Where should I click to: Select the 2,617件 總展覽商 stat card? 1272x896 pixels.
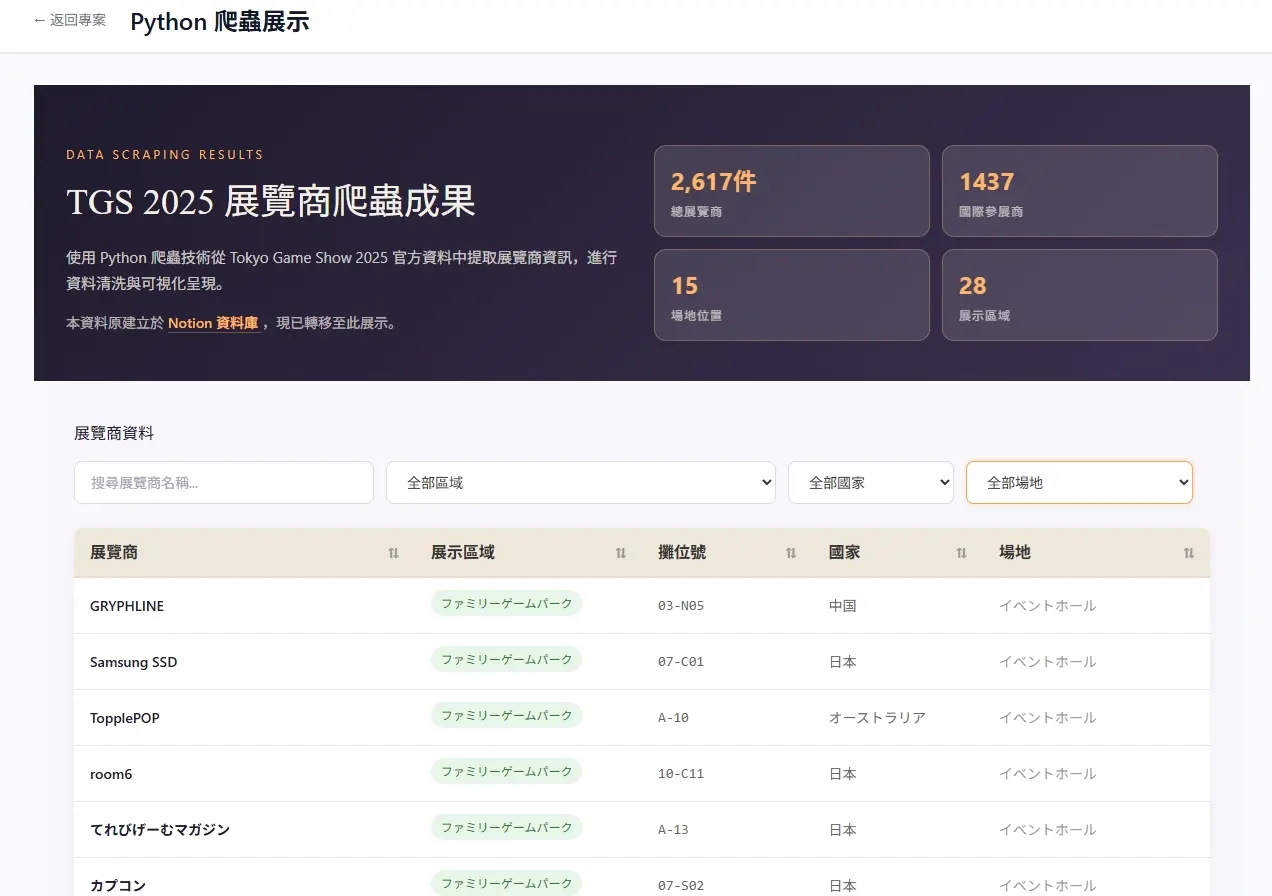(x=792, y=191)
